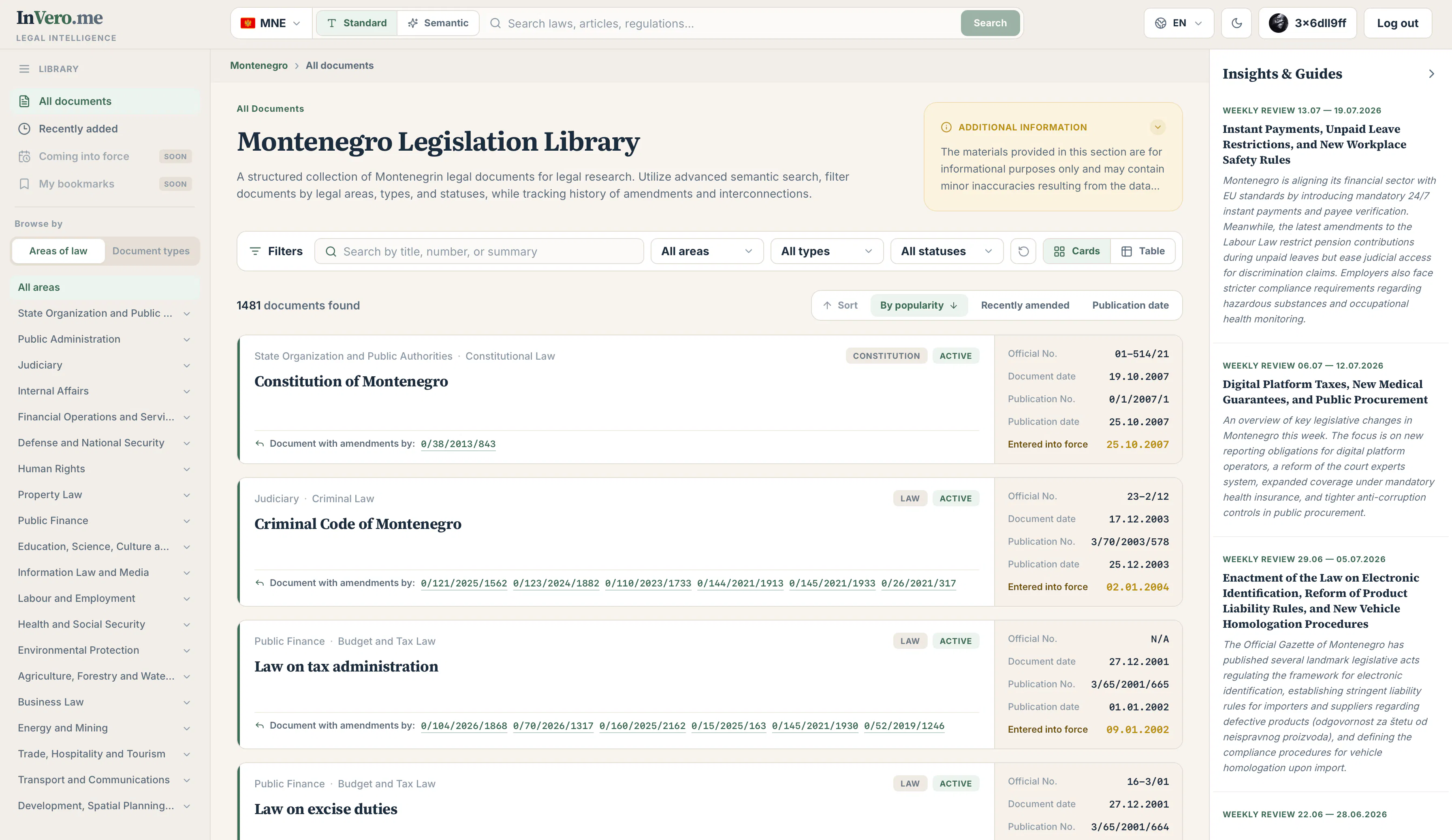Viewport: 1452px width, 840px height.
Task: Open the EN language dropdown
Action: tap(1178, 23)
